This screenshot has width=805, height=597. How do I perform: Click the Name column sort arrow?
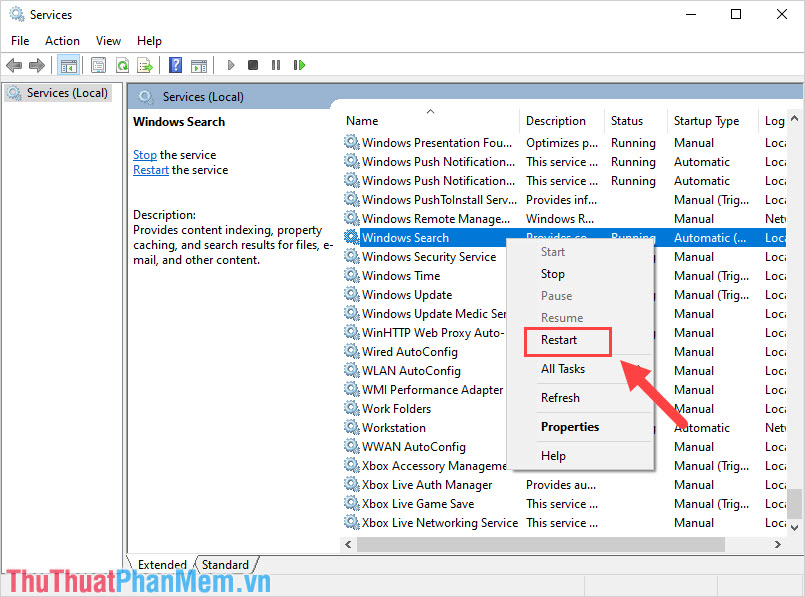(428, 113)
